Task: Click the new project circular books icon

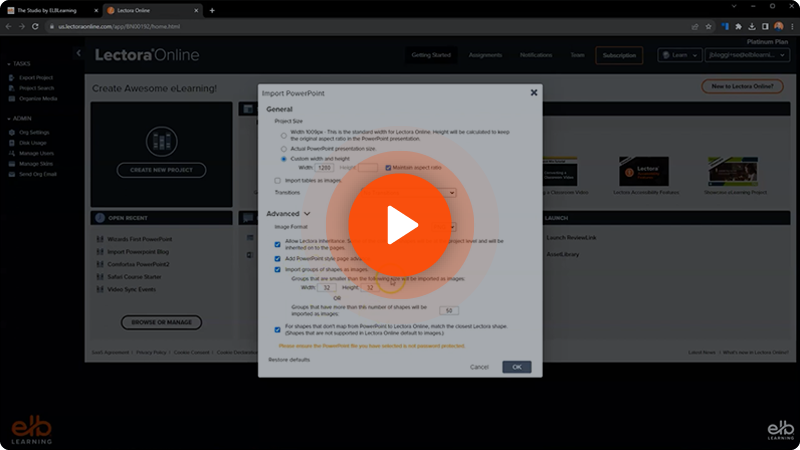Action: (161, 141)
